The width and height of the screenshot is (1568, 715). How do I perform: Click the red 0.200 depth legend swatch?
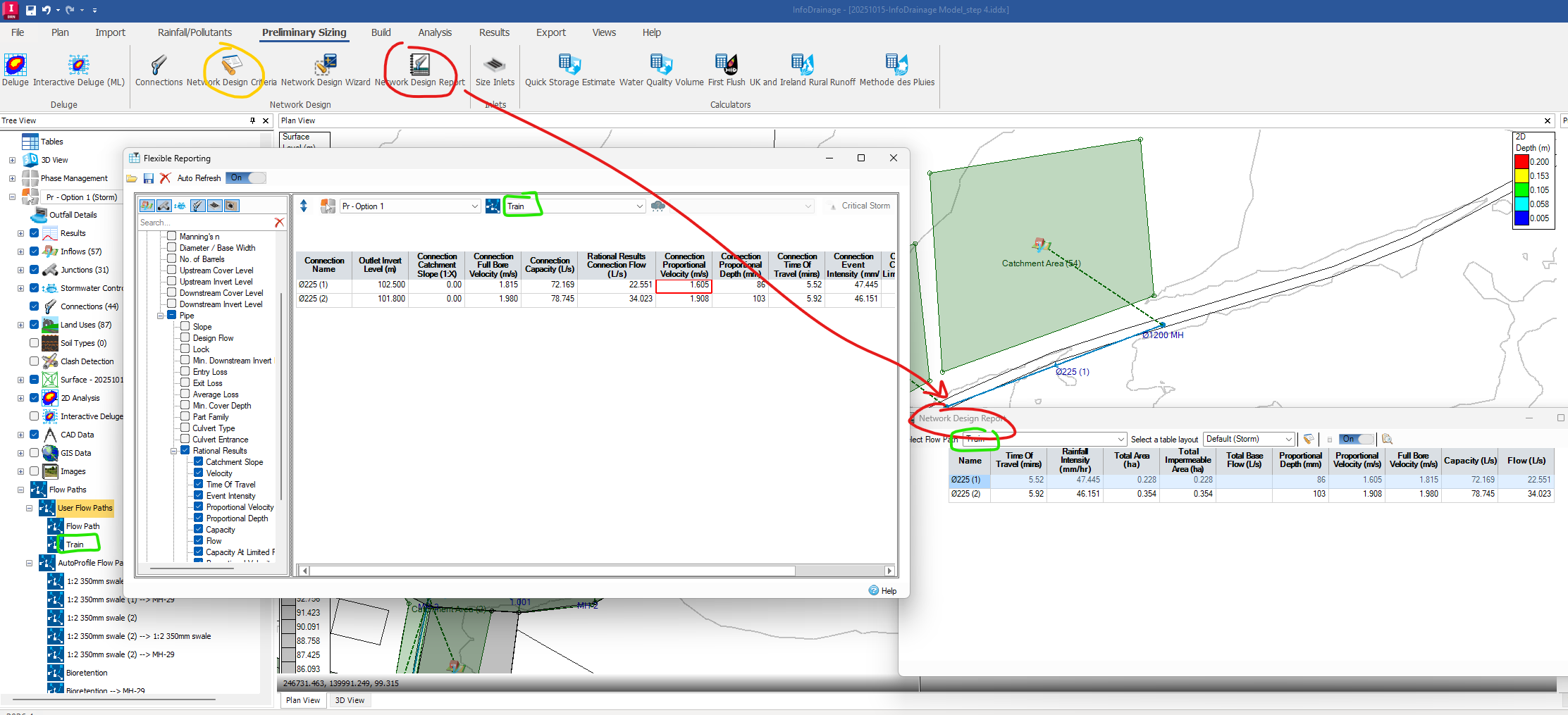coord(1521,162)
